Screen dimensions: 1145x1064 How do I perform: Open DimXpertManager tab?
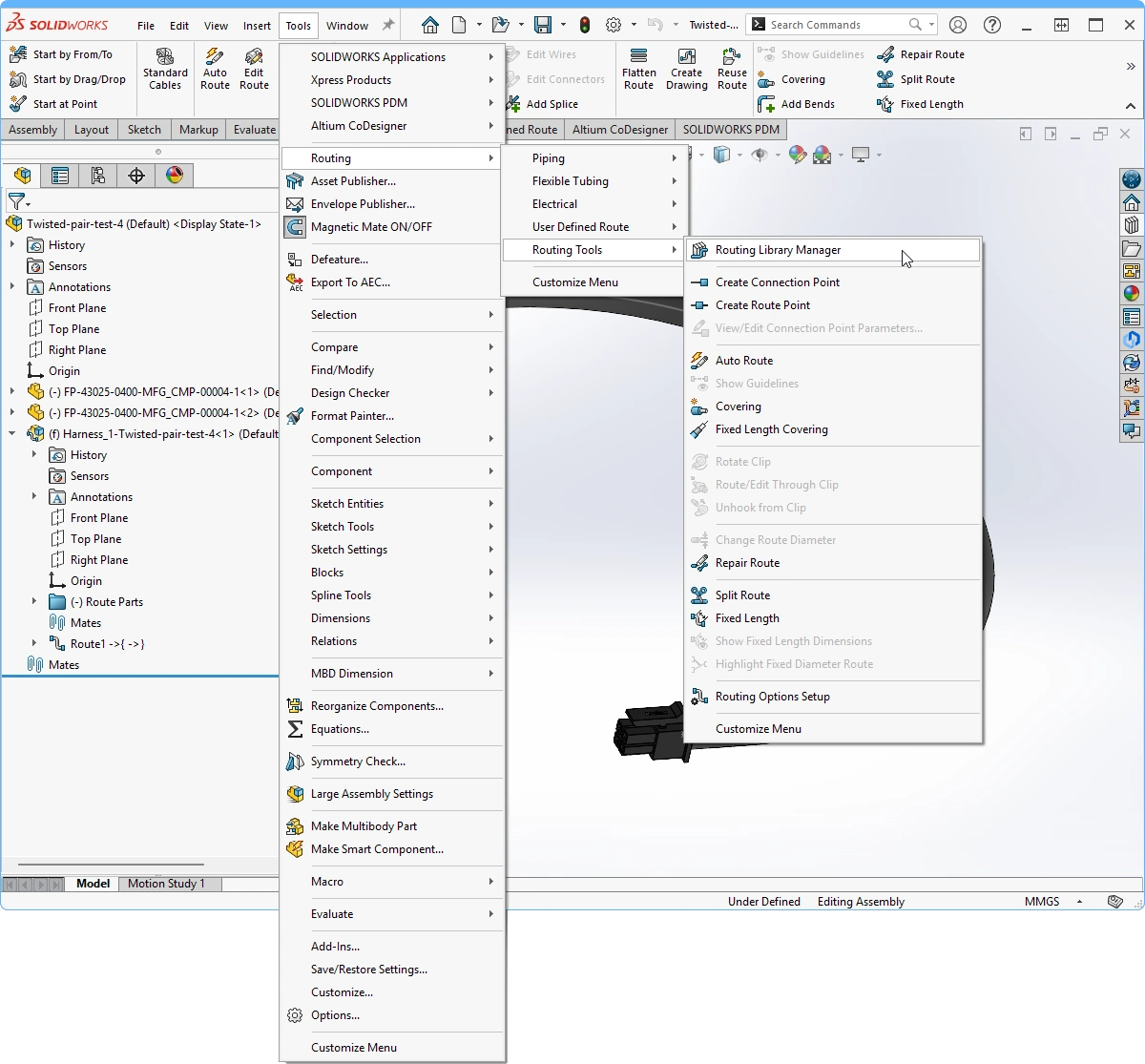pyautogui.click(x=136, y=176)
